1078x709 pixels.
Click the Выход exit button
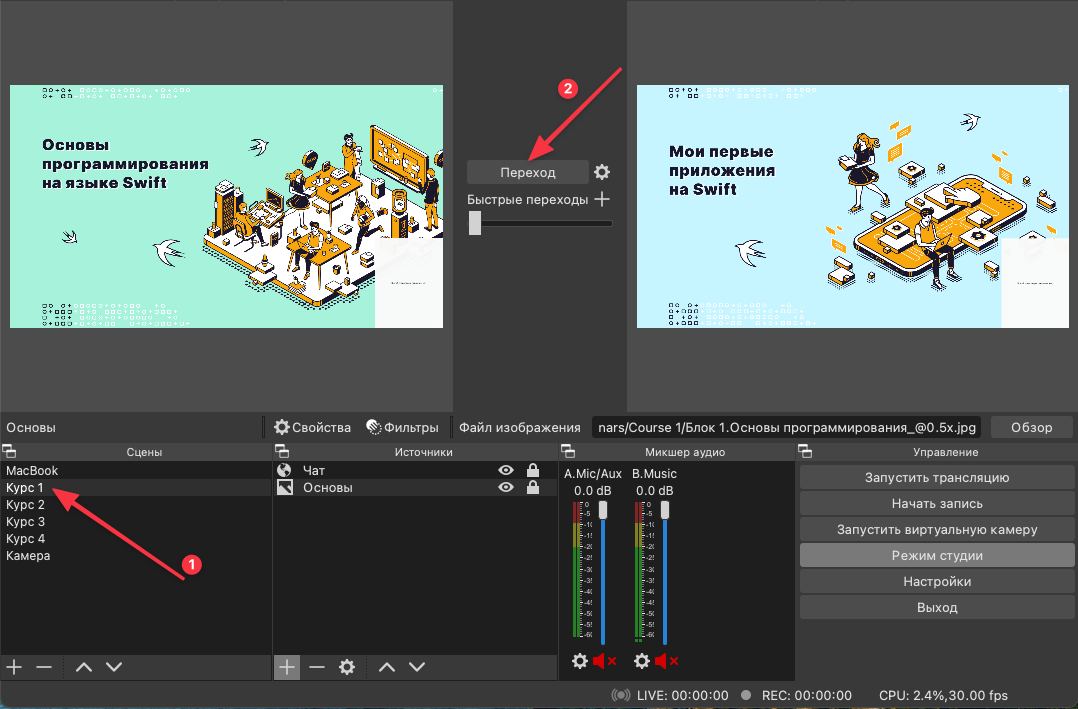(x=937, y=607)
